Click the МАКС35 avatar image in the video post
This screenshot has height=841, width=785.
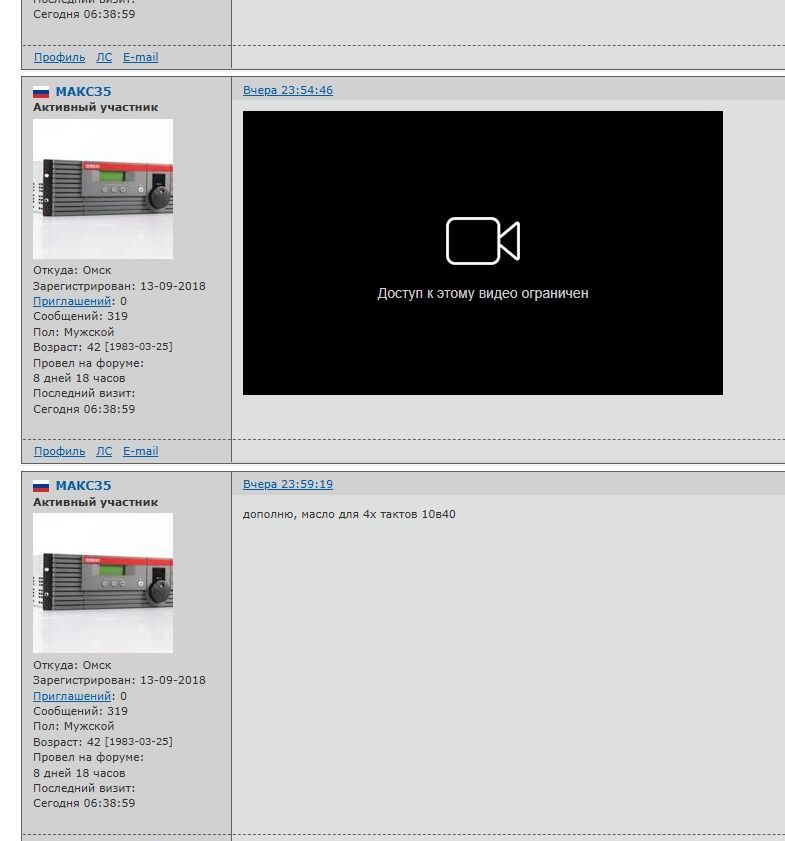click(x=103, y=189)
